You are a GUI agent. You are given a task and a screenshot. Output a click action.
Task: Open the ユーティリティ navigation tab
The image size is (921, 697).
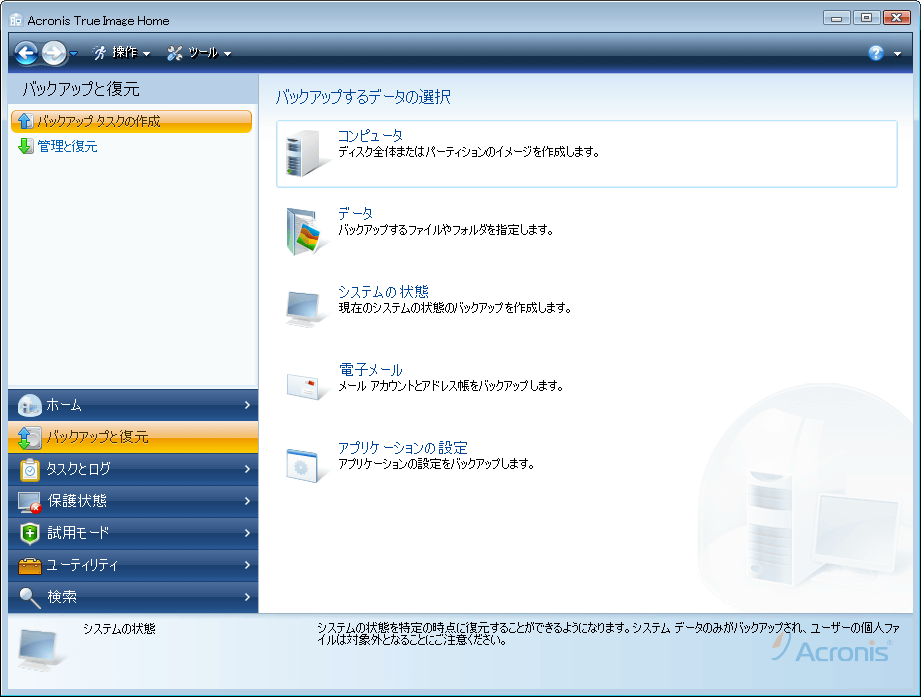pyautogui.click(x=133, y=565)
